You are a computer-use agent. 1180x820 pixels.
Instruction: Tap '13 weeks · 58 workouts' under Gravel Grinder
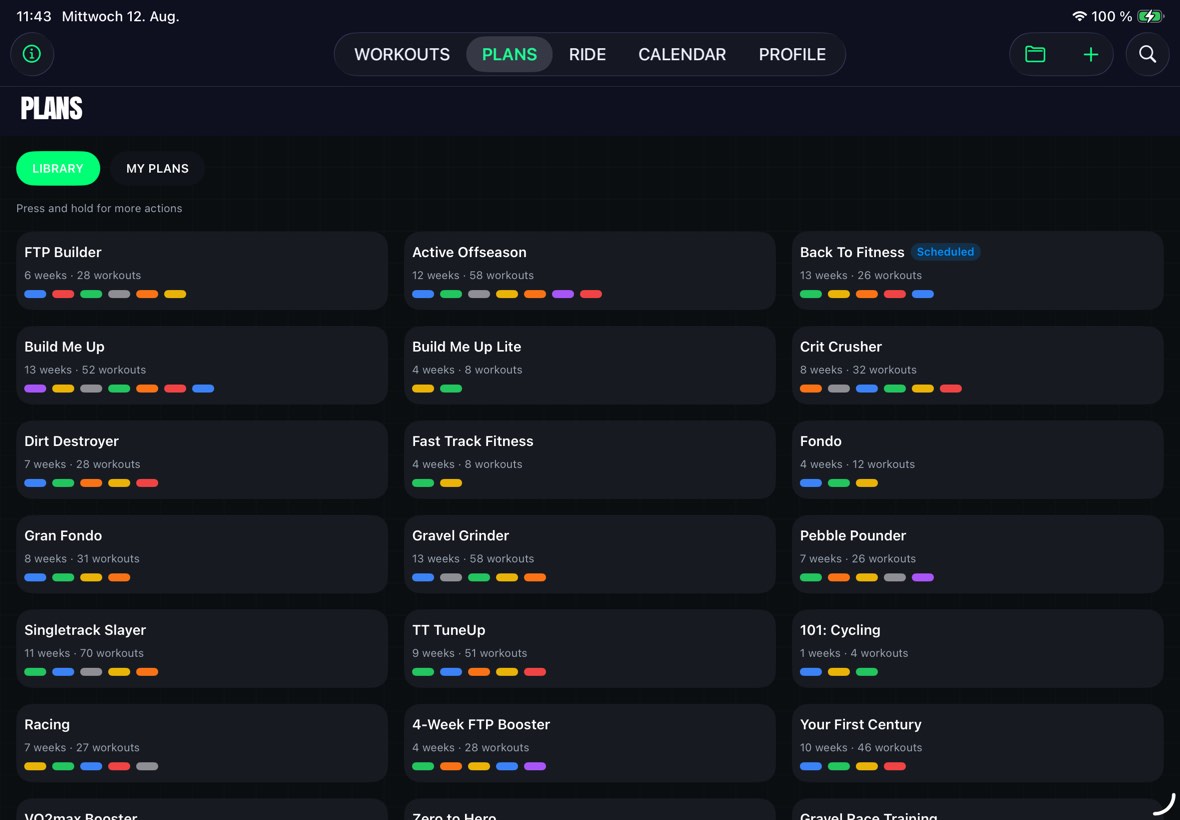(x=473, y=559)
